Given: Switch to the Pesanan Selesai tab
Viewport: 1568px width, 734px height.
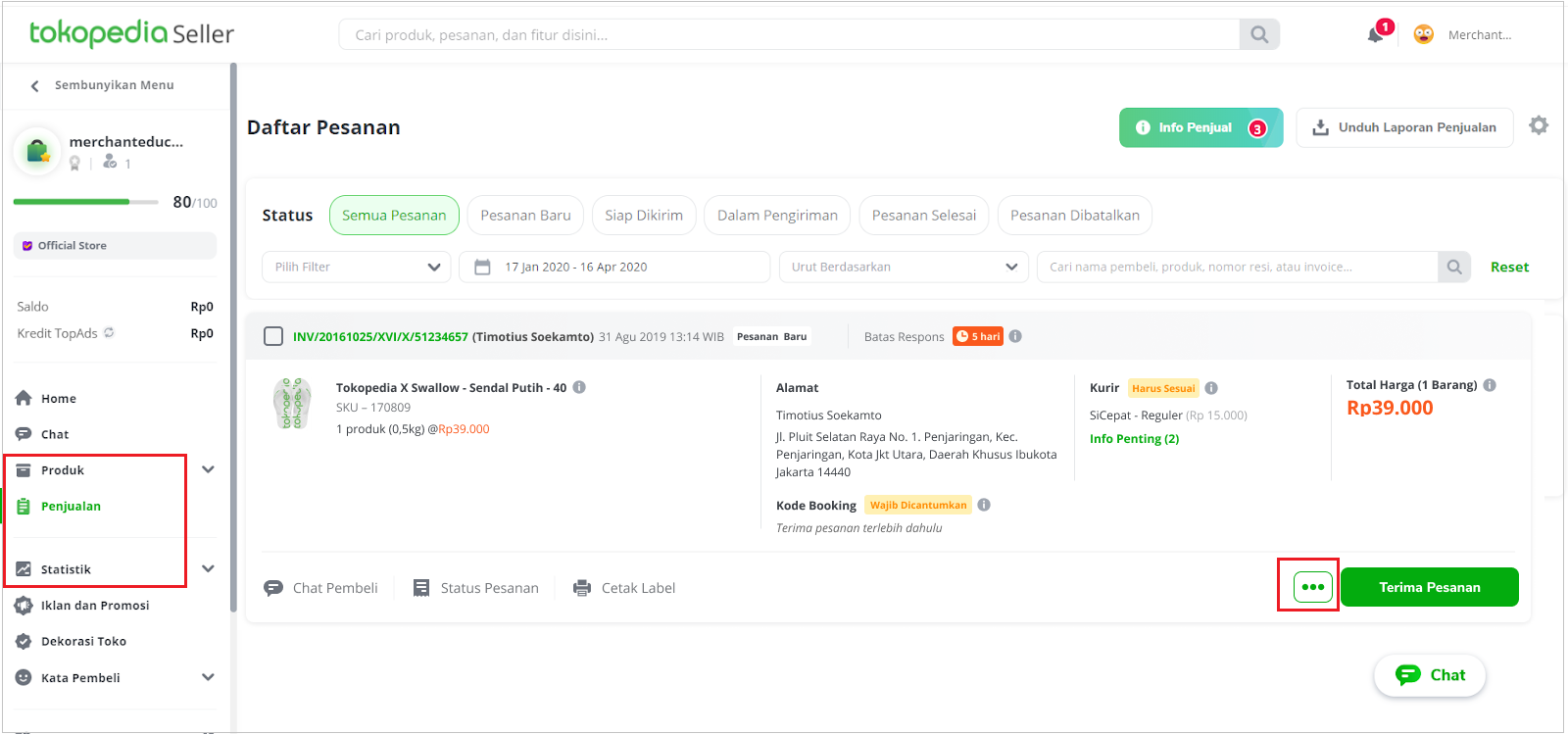Looking at the screenshot, I should pyautogui.click(x=924, y=216).
